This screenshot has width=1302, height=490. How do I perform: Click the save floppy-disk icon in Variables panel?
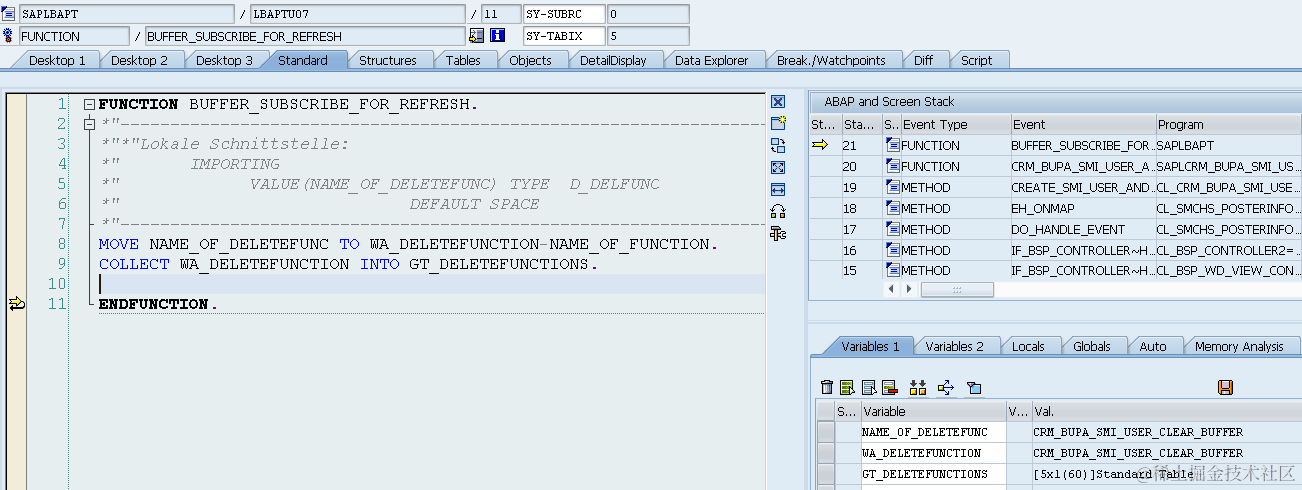(x=1225, y=387)
